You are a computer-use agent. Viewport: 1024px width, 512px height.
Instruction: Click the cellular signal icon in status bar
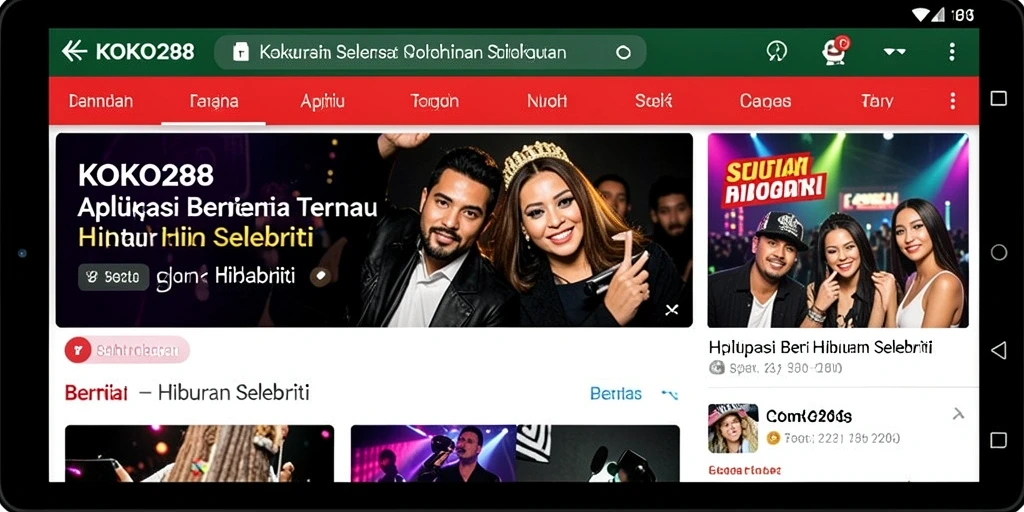click(938, 14)
